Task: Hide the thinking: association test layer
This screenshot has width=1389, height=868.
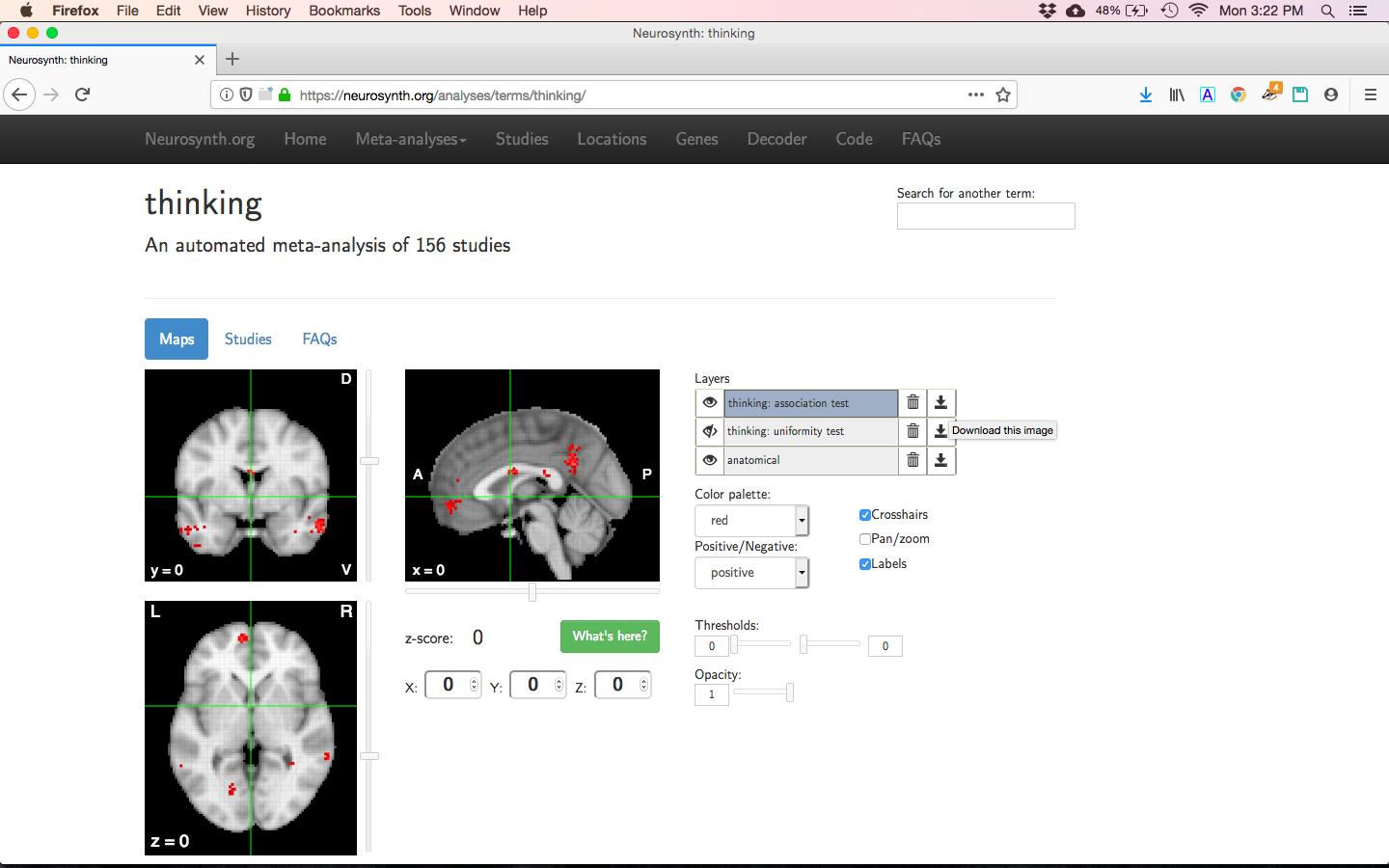Action: pos(710,403)
